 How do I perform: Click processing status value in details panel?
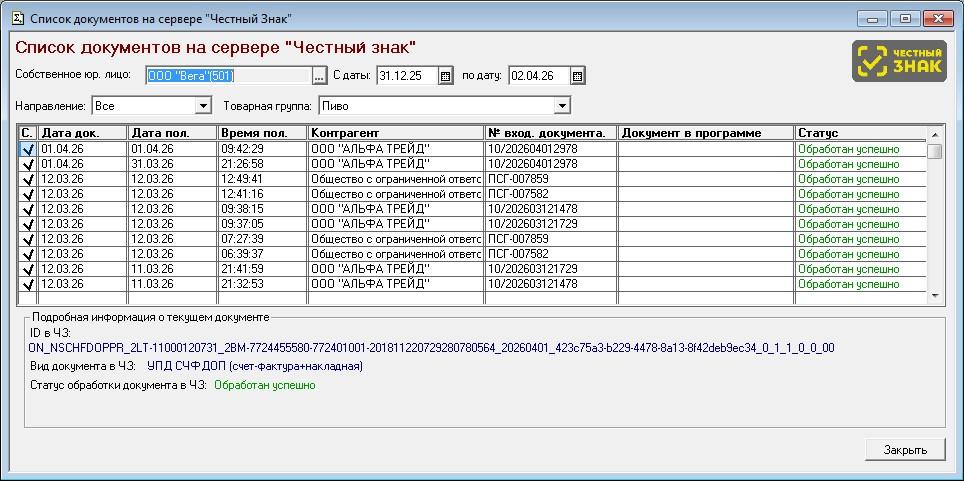point(265,385)
